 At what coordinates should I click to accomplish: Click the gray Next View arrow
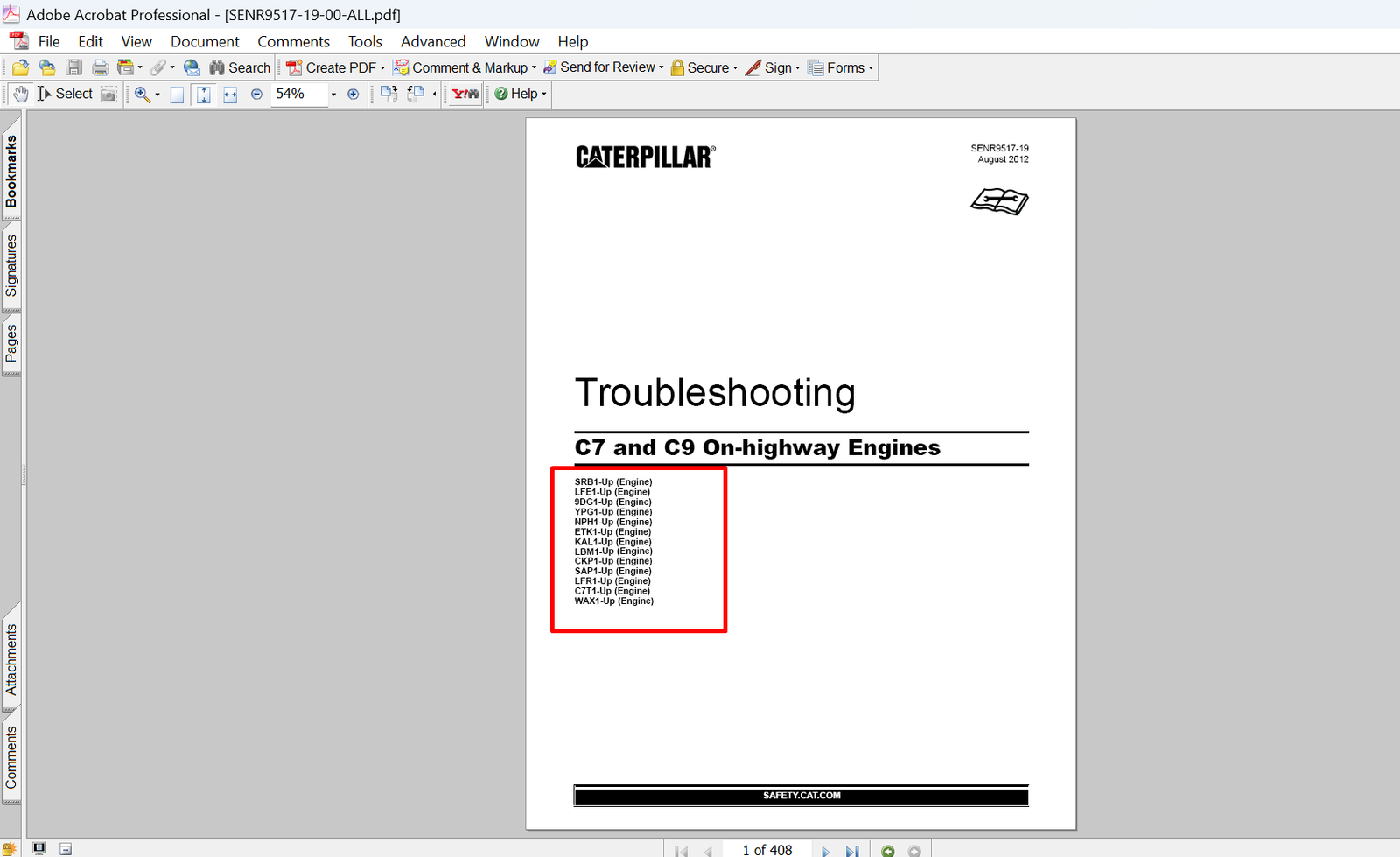click(x=914, y=851)
